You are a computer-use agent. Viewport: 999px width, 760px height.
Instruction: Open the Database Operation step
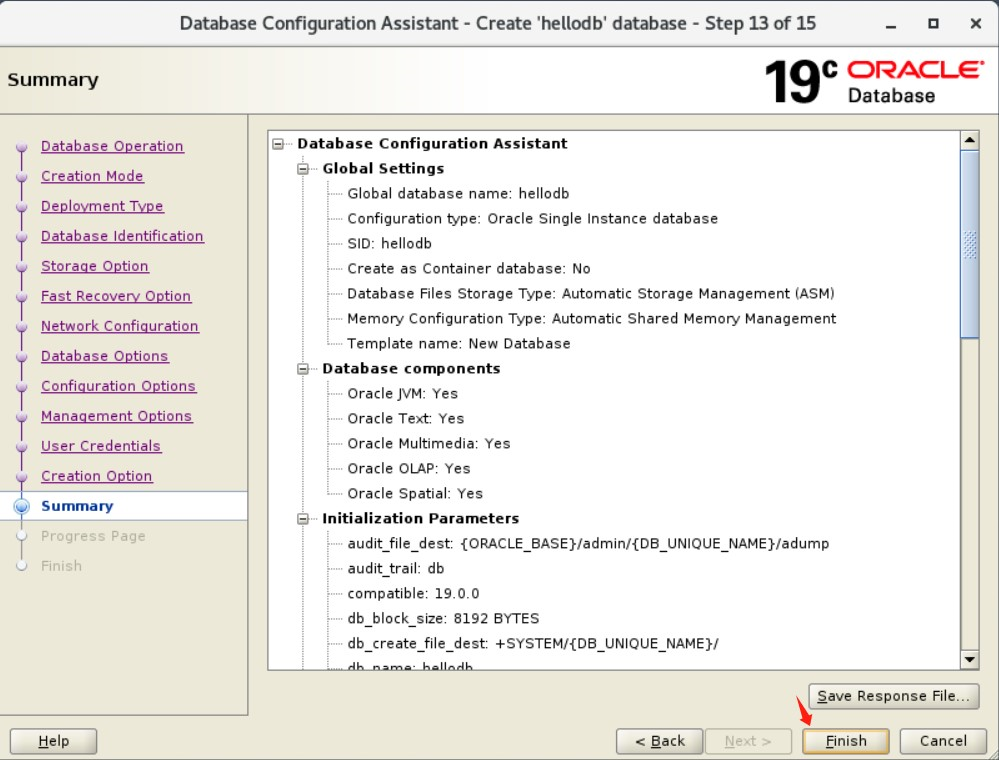point(112,146)
